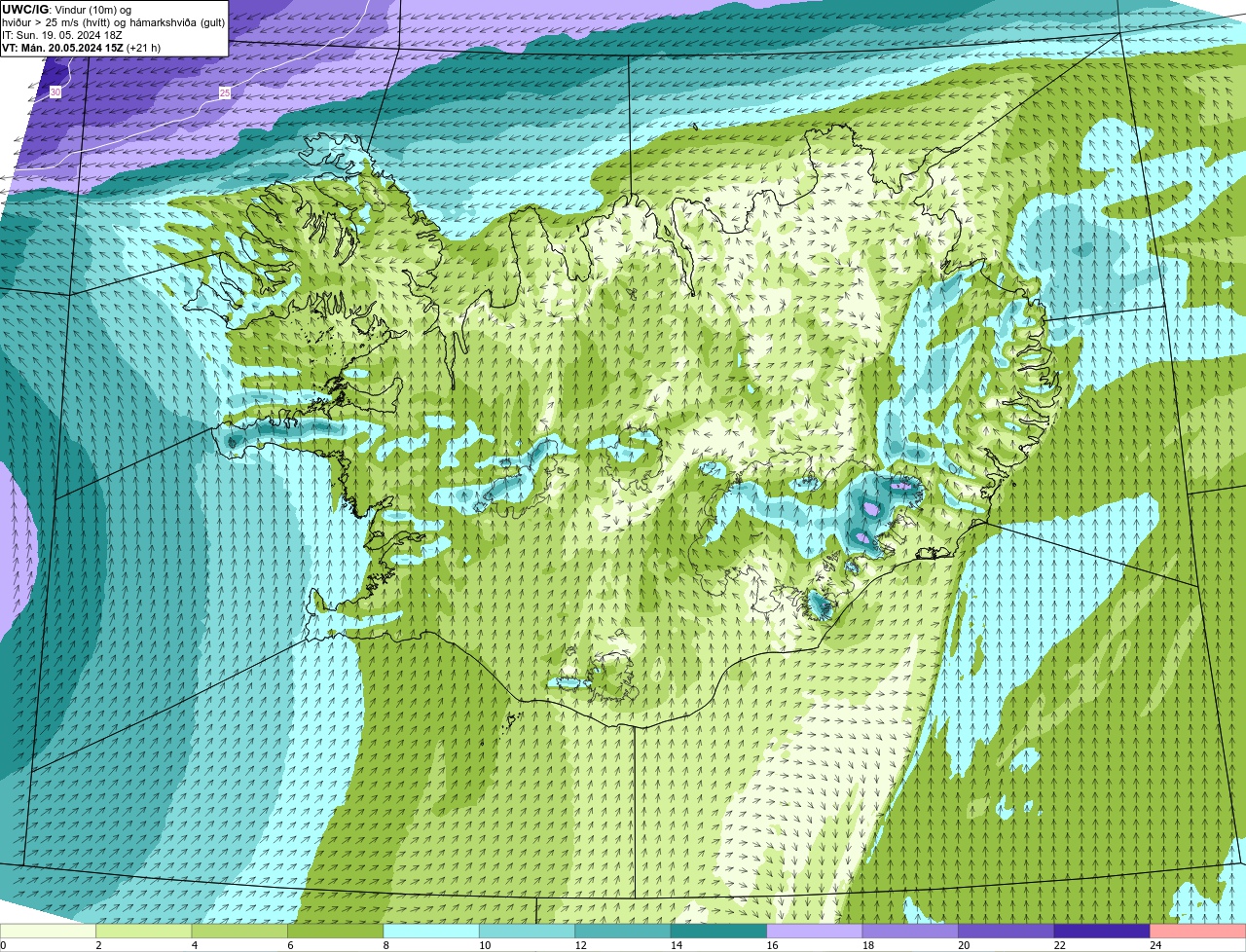Click the legend tick label '2'
1246x952 pixels.
pos(98,945)
